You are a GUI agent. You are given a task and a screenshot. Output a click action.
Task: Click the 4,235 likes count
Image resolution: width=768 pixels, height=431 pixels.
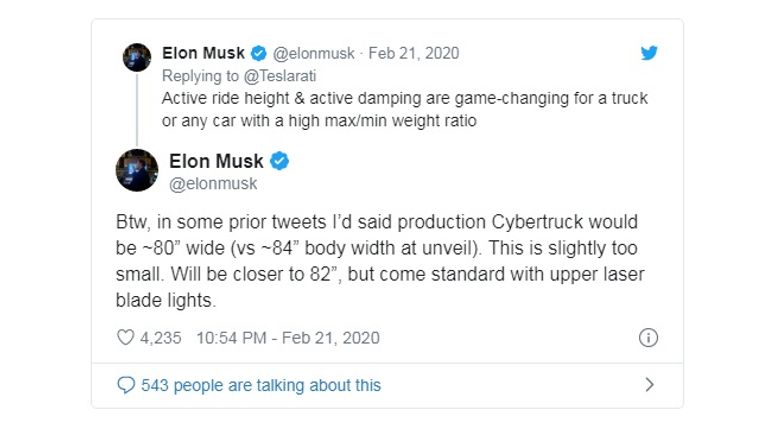(x=161, y=338)
